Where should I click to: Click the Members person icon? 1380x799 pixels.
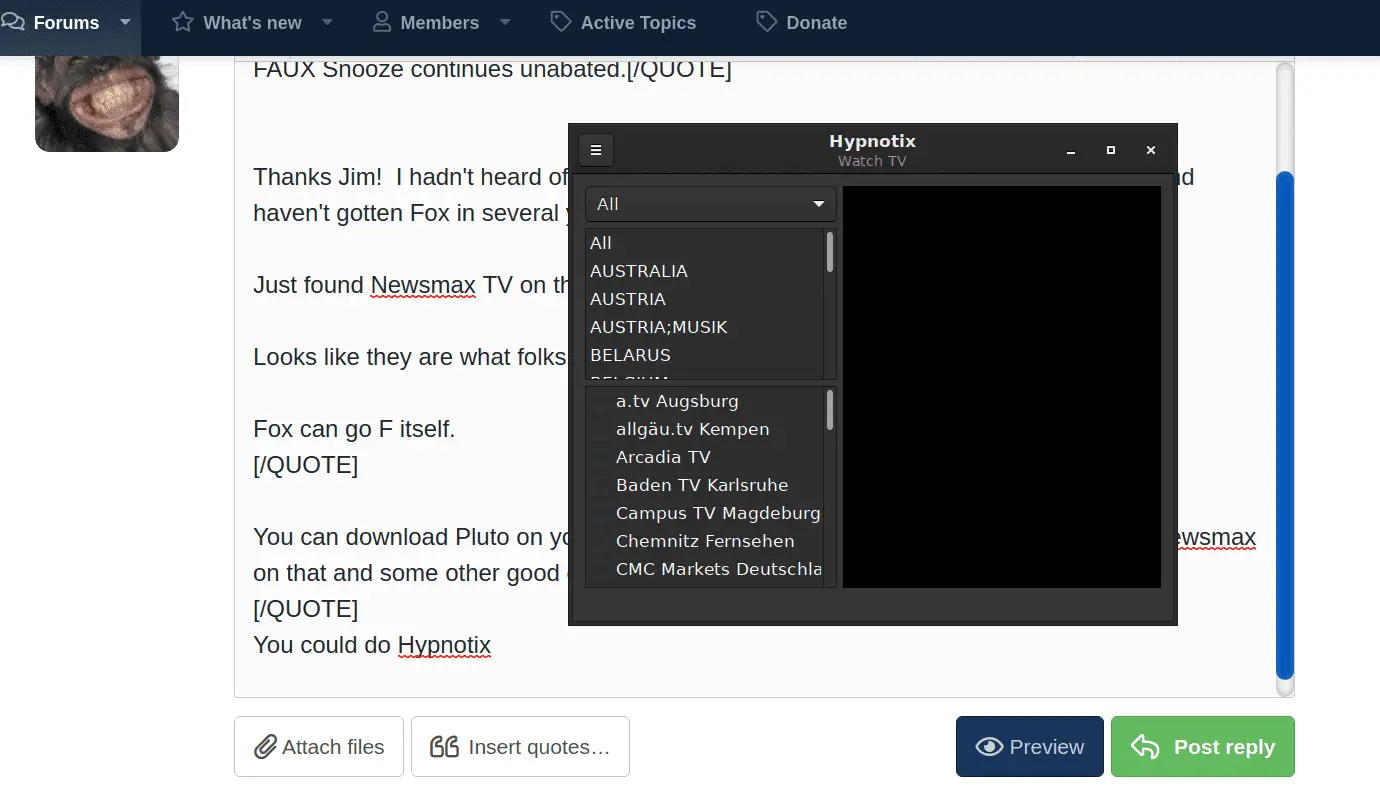380,21
